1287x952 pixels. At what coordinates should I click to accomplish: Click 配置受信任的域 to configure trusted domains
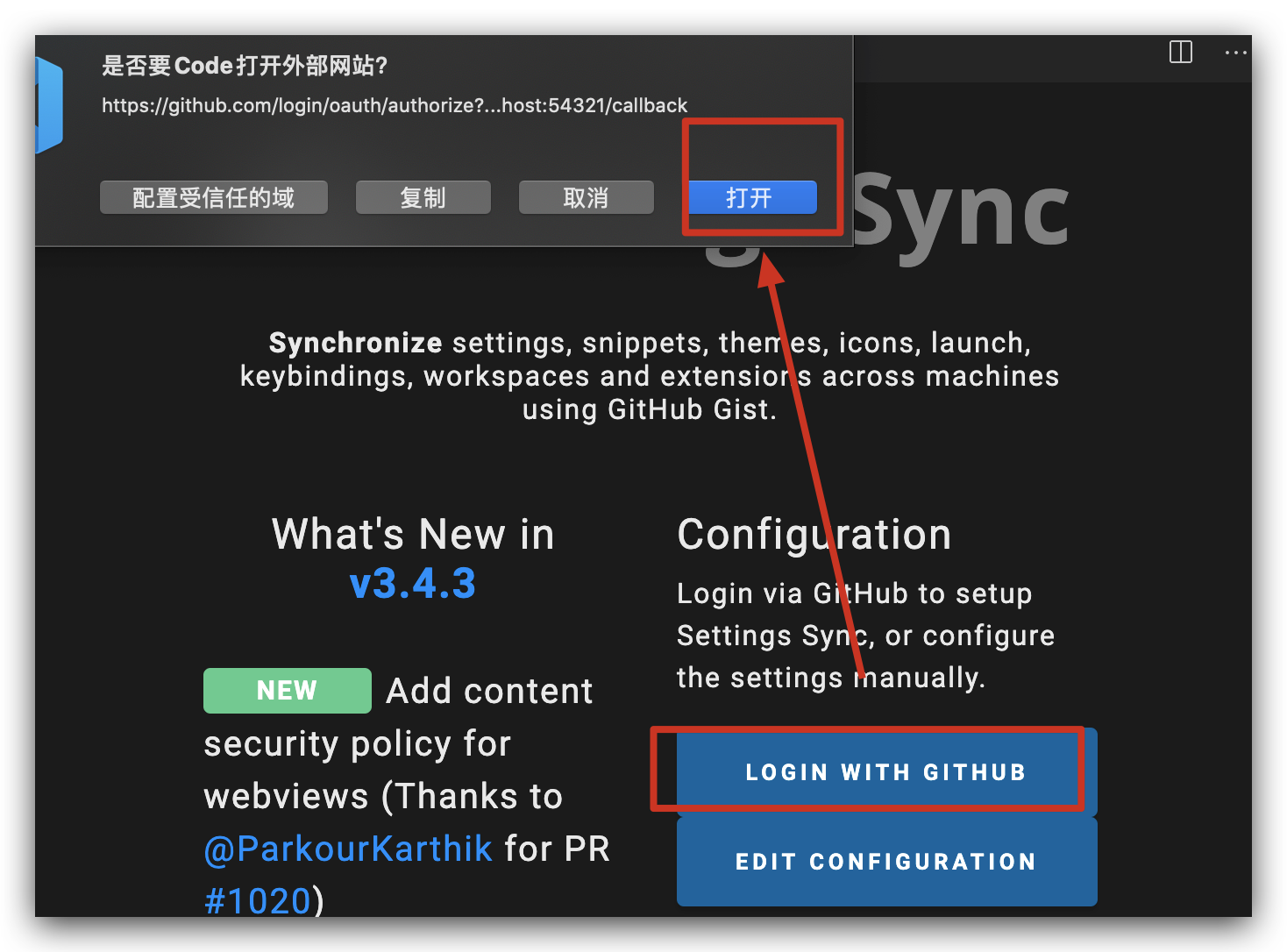tap(213, 197)
